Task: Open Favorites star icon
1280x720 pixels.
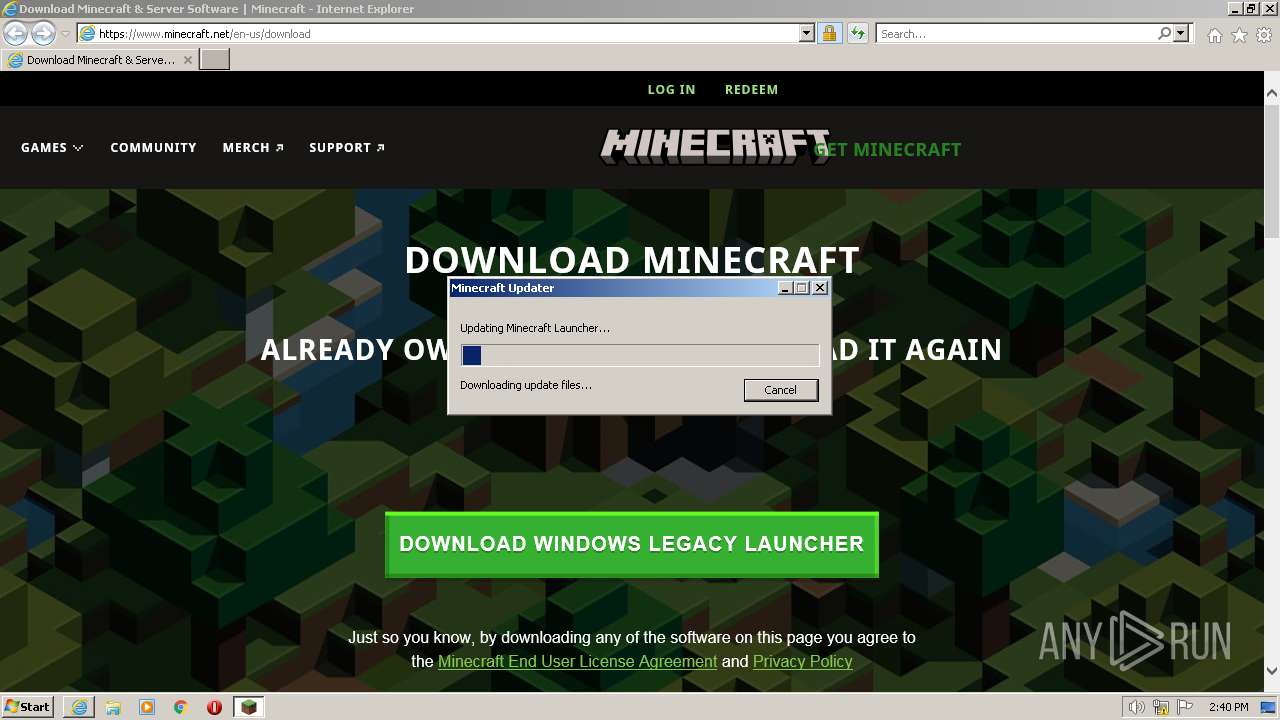Action: tap(1239, 35)
